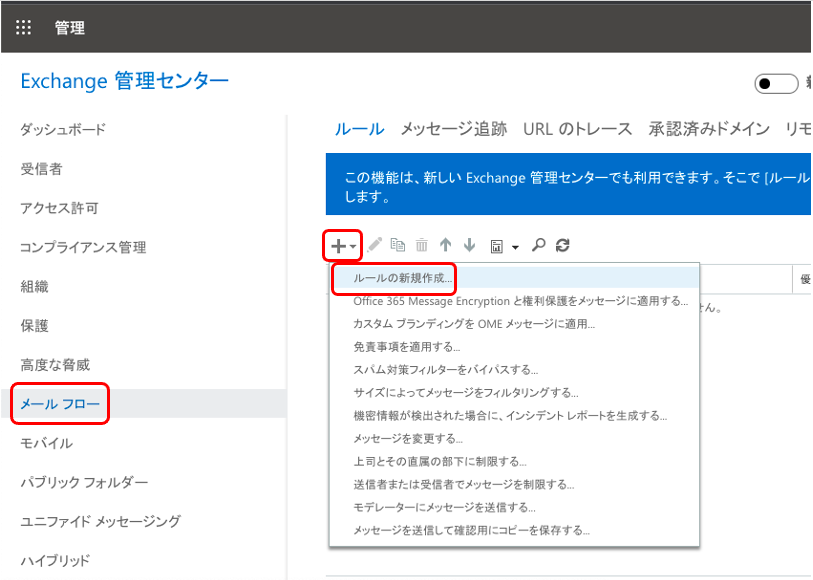Open アクセス許可 in the sidebar
Image resolution: width=813 pixels, height=580 pixels.
click(x=59, y=208)
